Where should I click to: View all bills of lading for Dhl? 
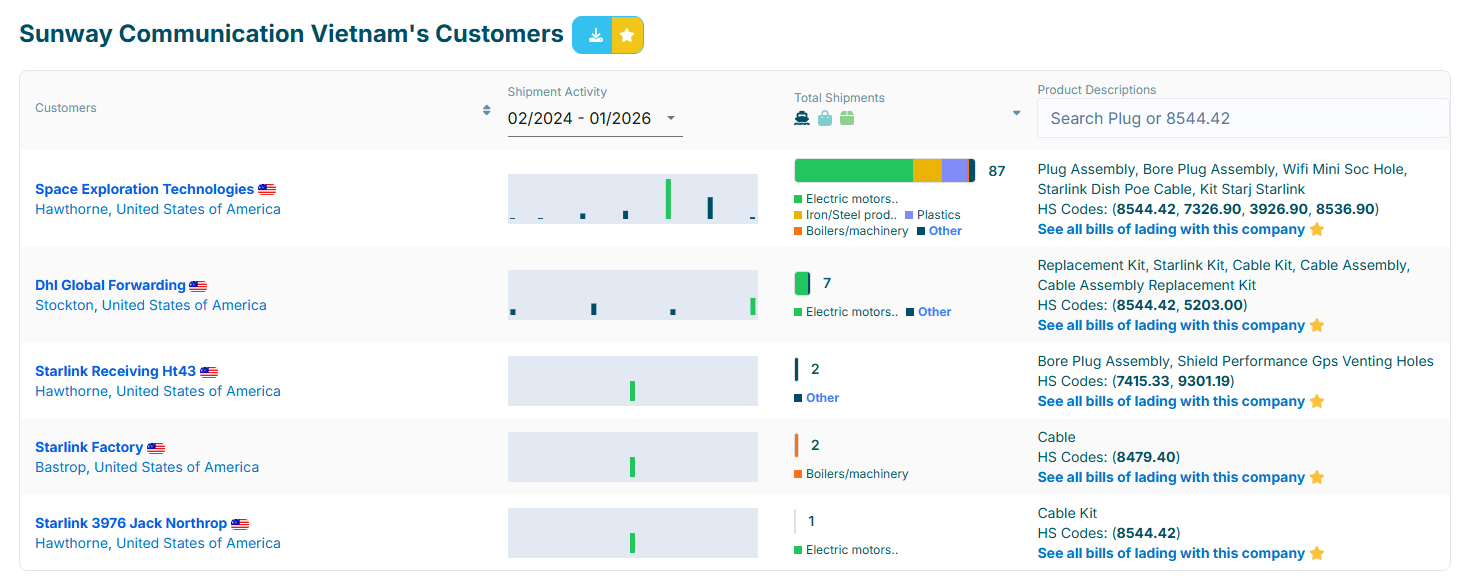(1170, 325)
